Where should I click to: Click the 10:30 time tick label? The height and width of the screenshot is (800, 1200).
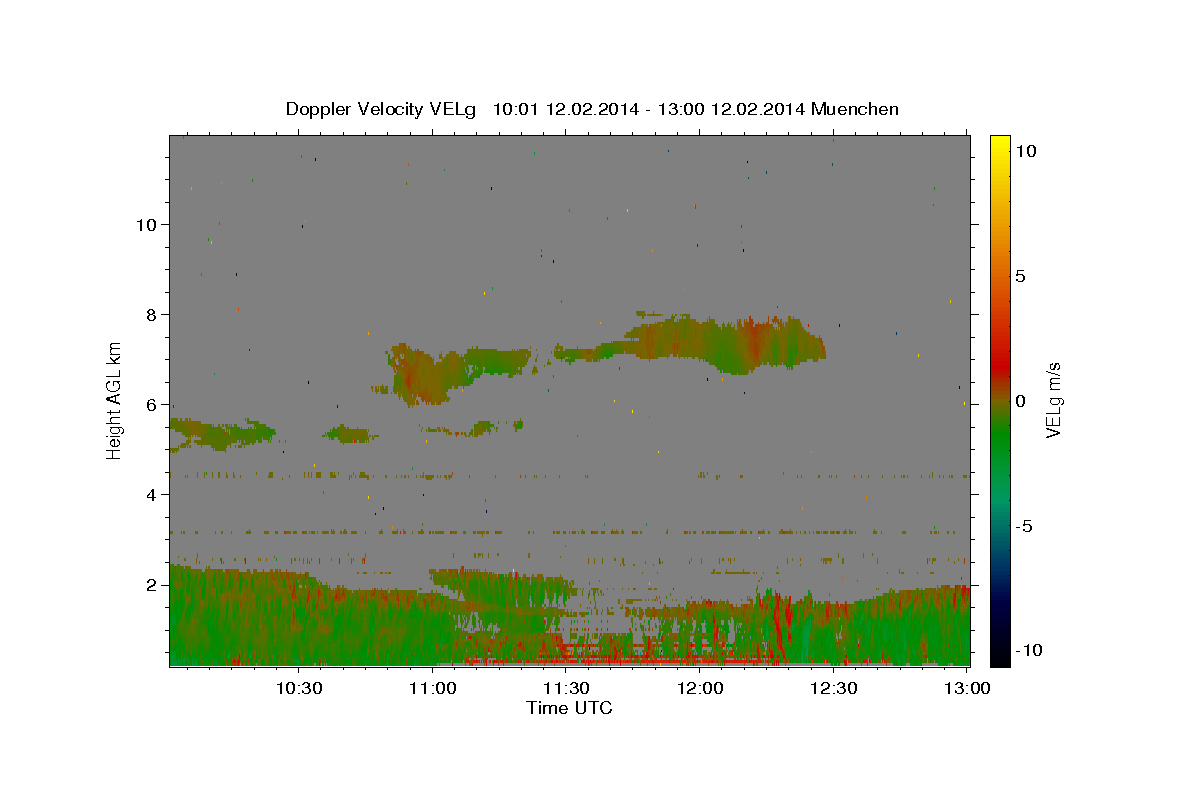[x=299, y=688]
